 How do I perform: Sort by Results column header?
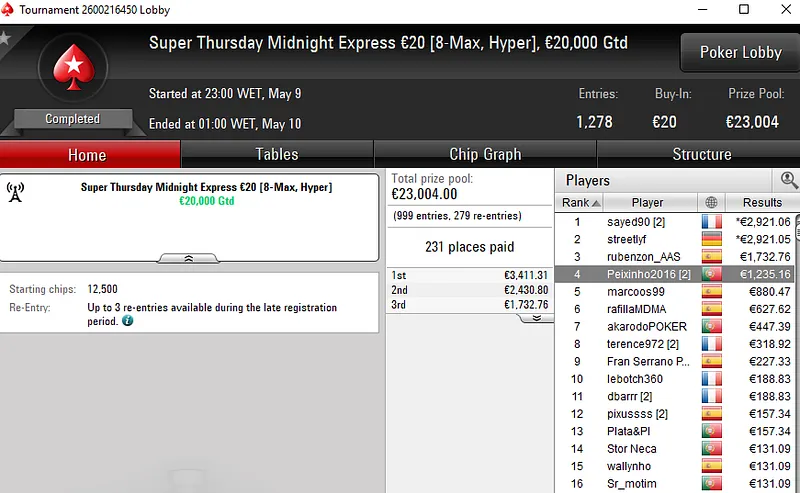[x=762, y=203]
